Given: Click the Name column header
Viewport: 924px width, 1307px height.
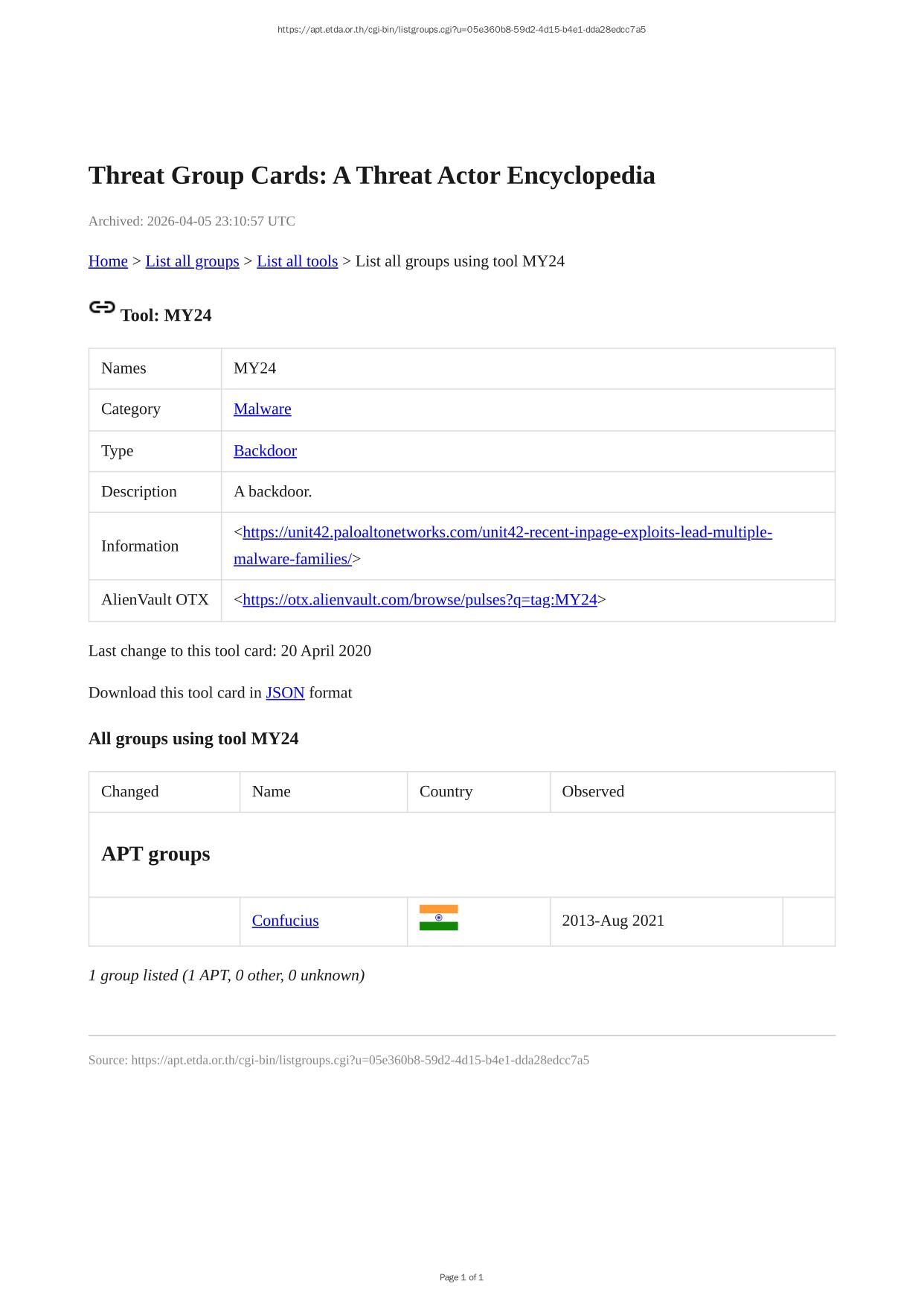Looking at the screenshot, I should [271, 792].
